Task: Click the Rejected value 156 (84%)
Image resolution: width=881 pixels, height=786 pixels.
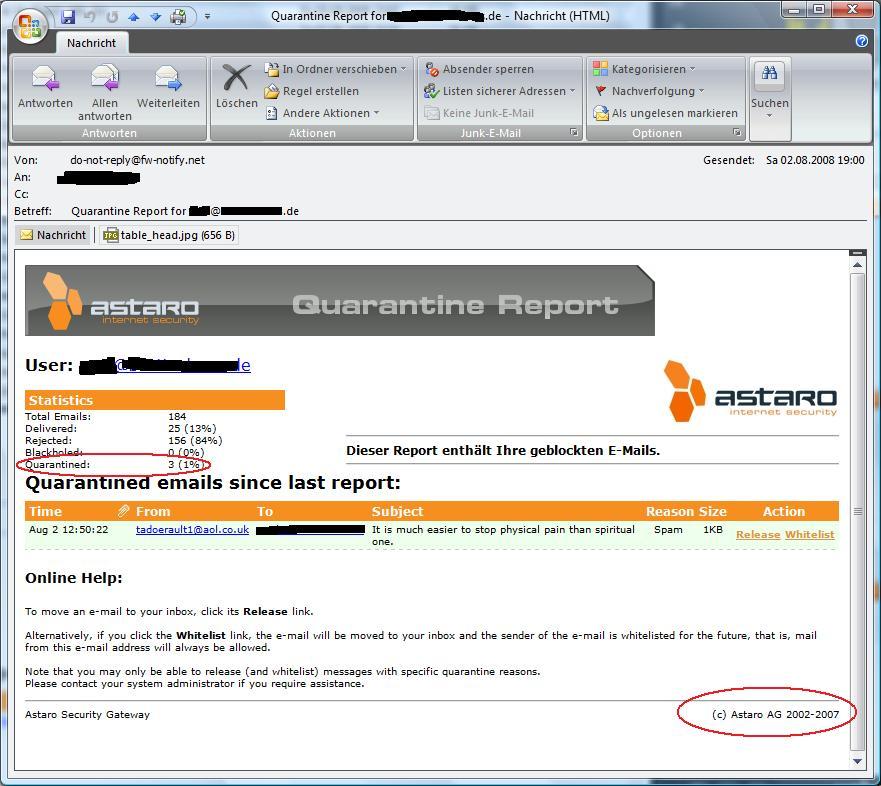Action: pyautogui.click(x=195, y=440)
